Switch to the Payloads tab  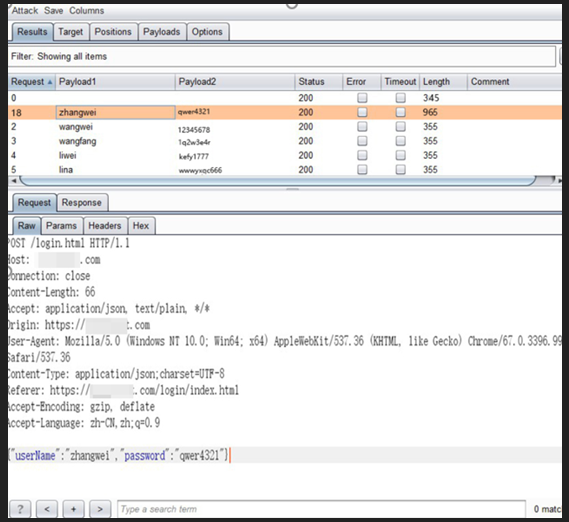click(162, 32)
